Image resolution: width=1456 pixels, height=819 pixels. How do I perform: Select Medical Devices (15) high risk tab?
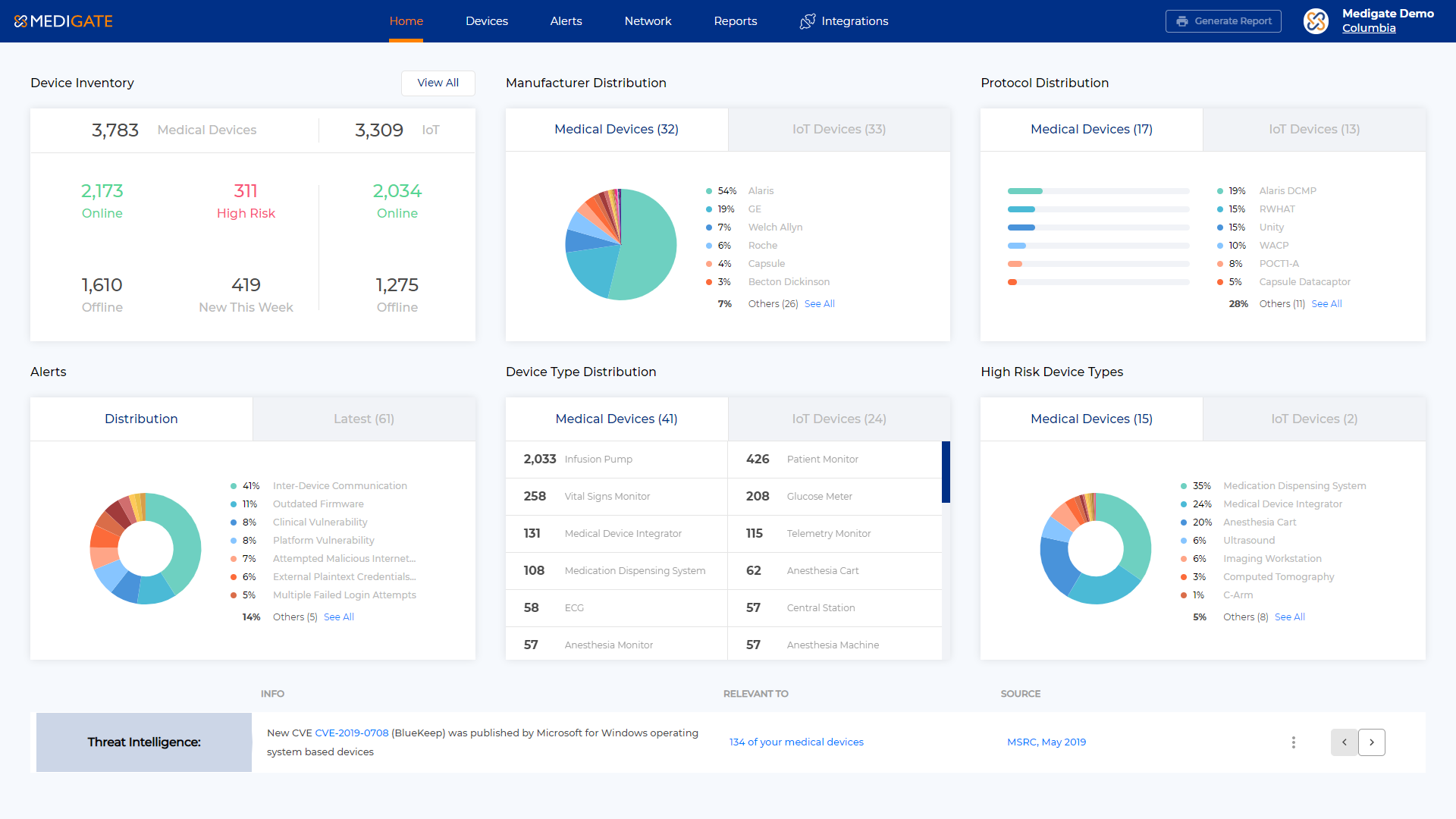(x=1092, y=419)
